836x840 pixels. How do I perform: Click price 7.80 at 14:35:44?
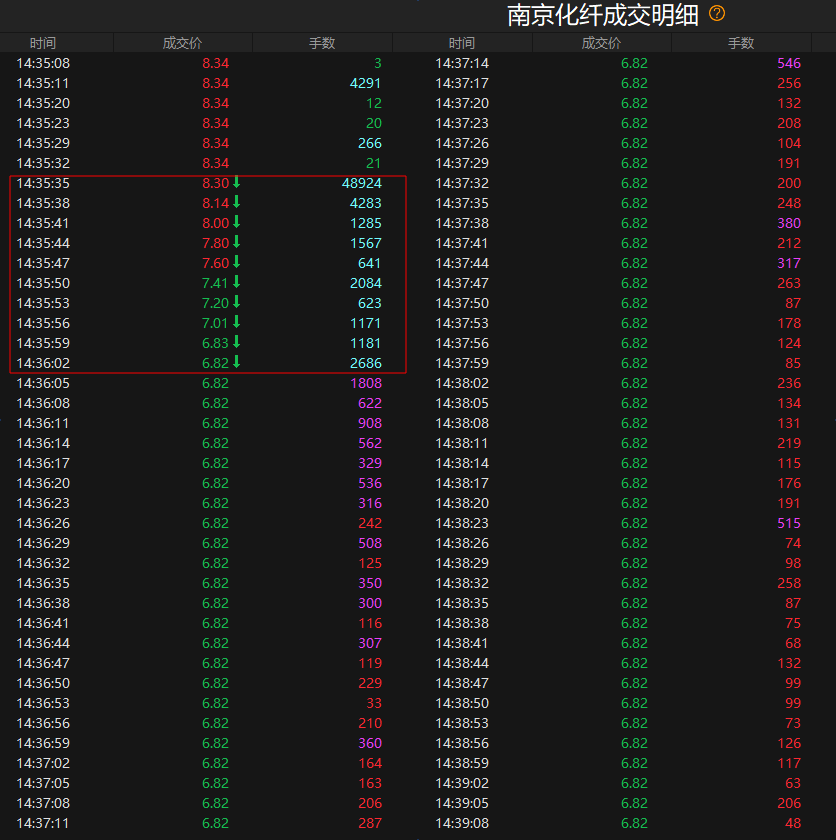pos(215,243)
